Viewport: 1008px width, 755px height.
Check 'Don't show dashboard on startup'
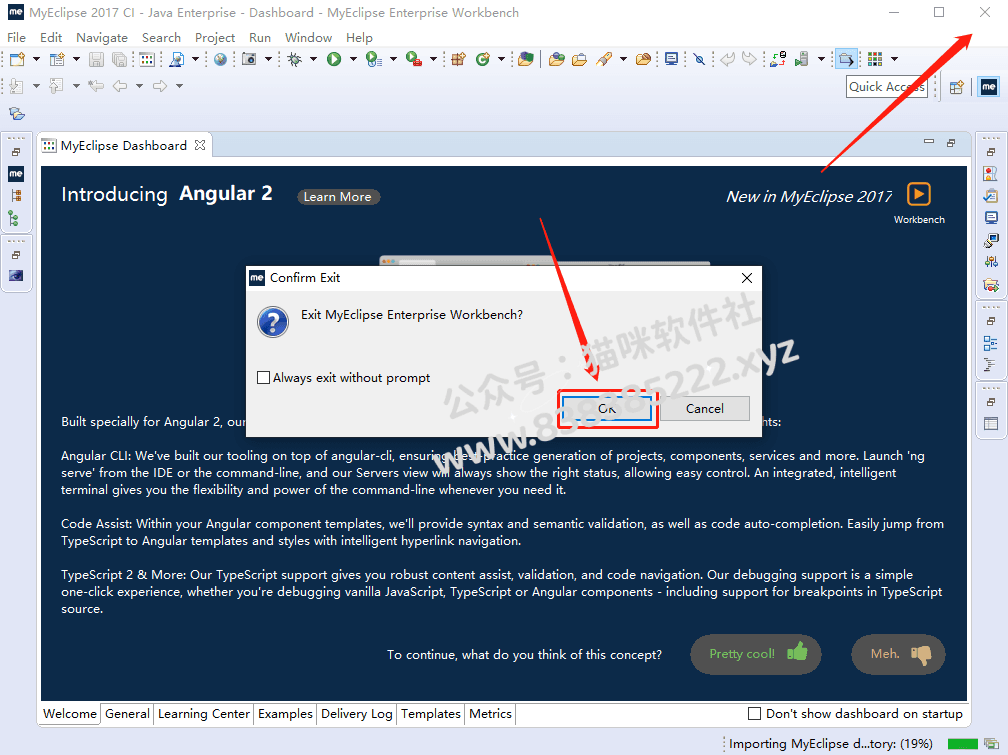point(755,714)
